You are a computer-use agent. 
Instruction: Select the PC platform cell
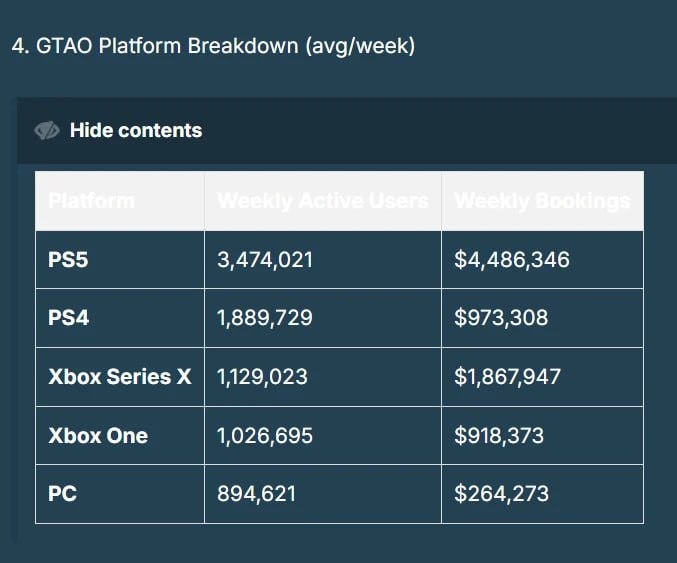(62, 494)
